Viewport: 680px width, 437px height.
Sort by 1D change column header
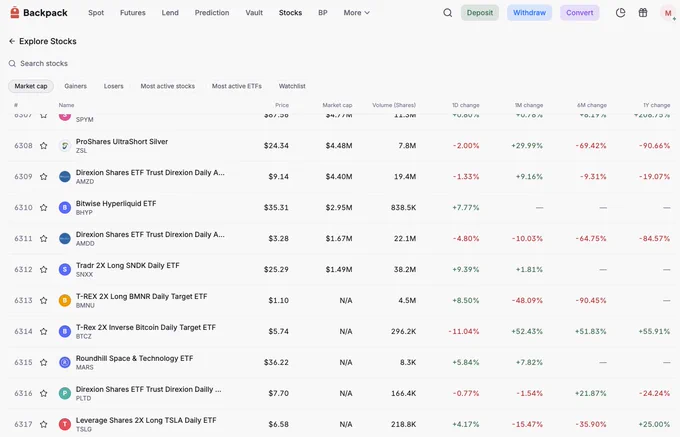(x=466, y=105)
